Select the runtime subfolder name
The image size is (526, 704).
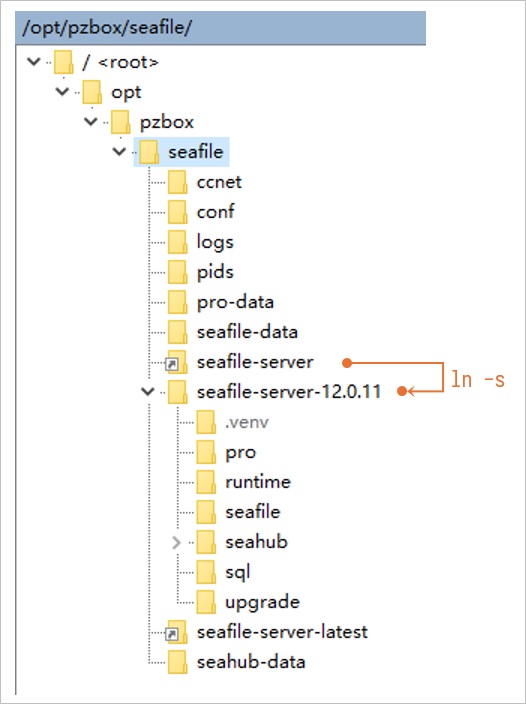click(x=258, y=483)
